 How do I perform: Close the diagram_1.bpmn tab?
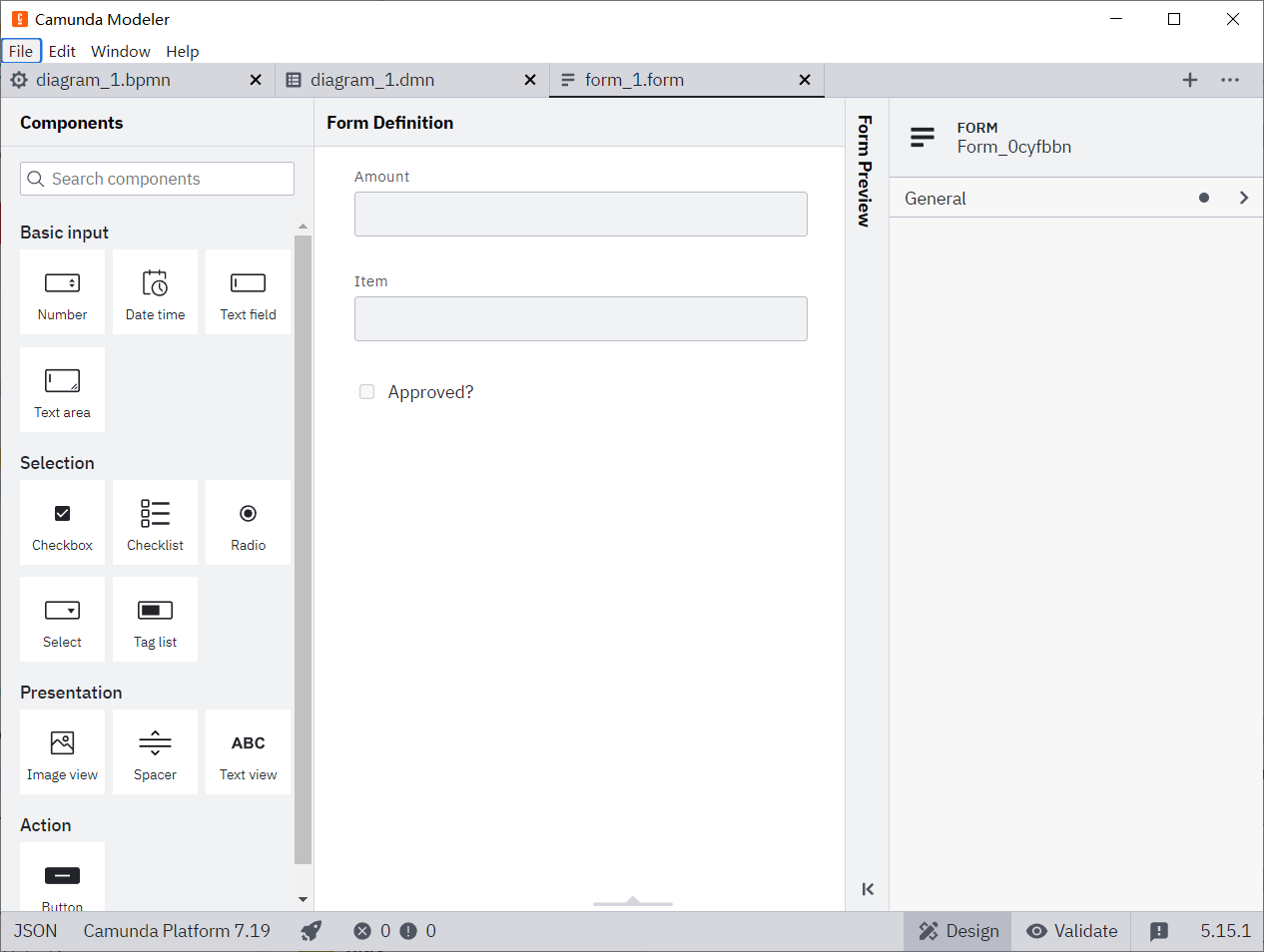pos(256,80)
